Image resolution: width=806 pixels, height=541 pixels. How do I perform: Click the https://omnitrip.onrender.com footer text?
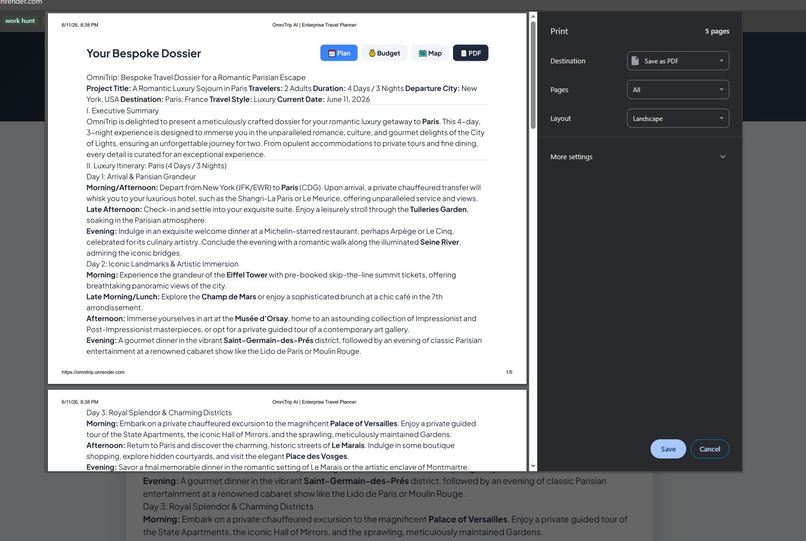click(93, 372)
